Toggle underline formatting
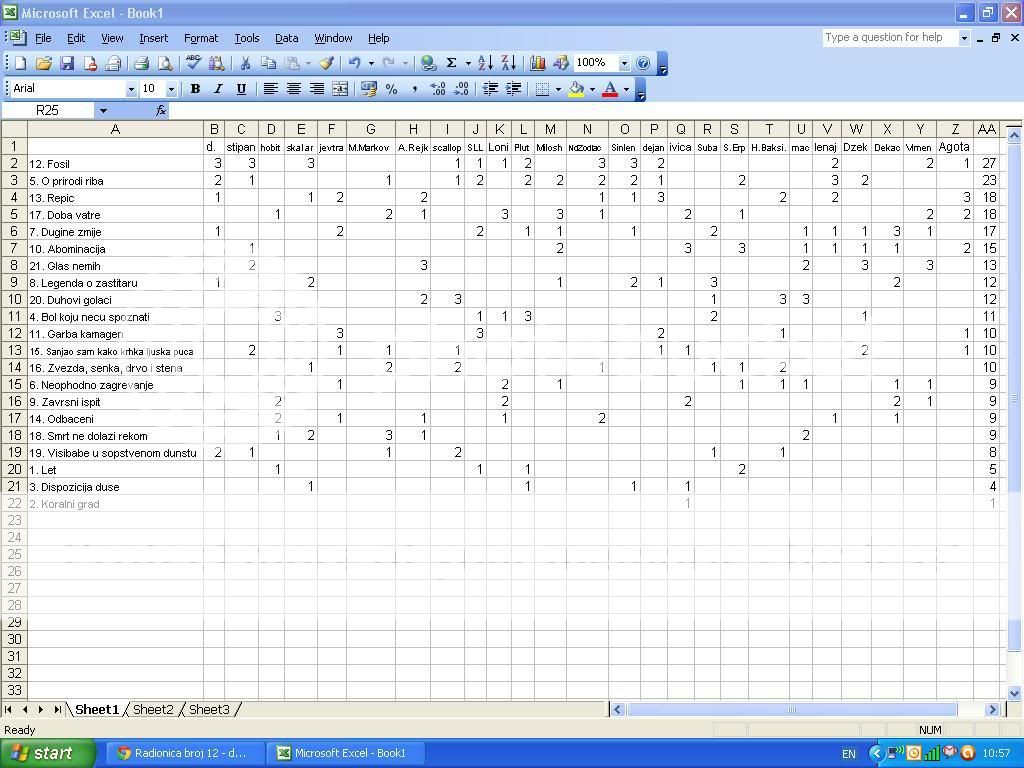The image size is (1024, 768). 241,89
